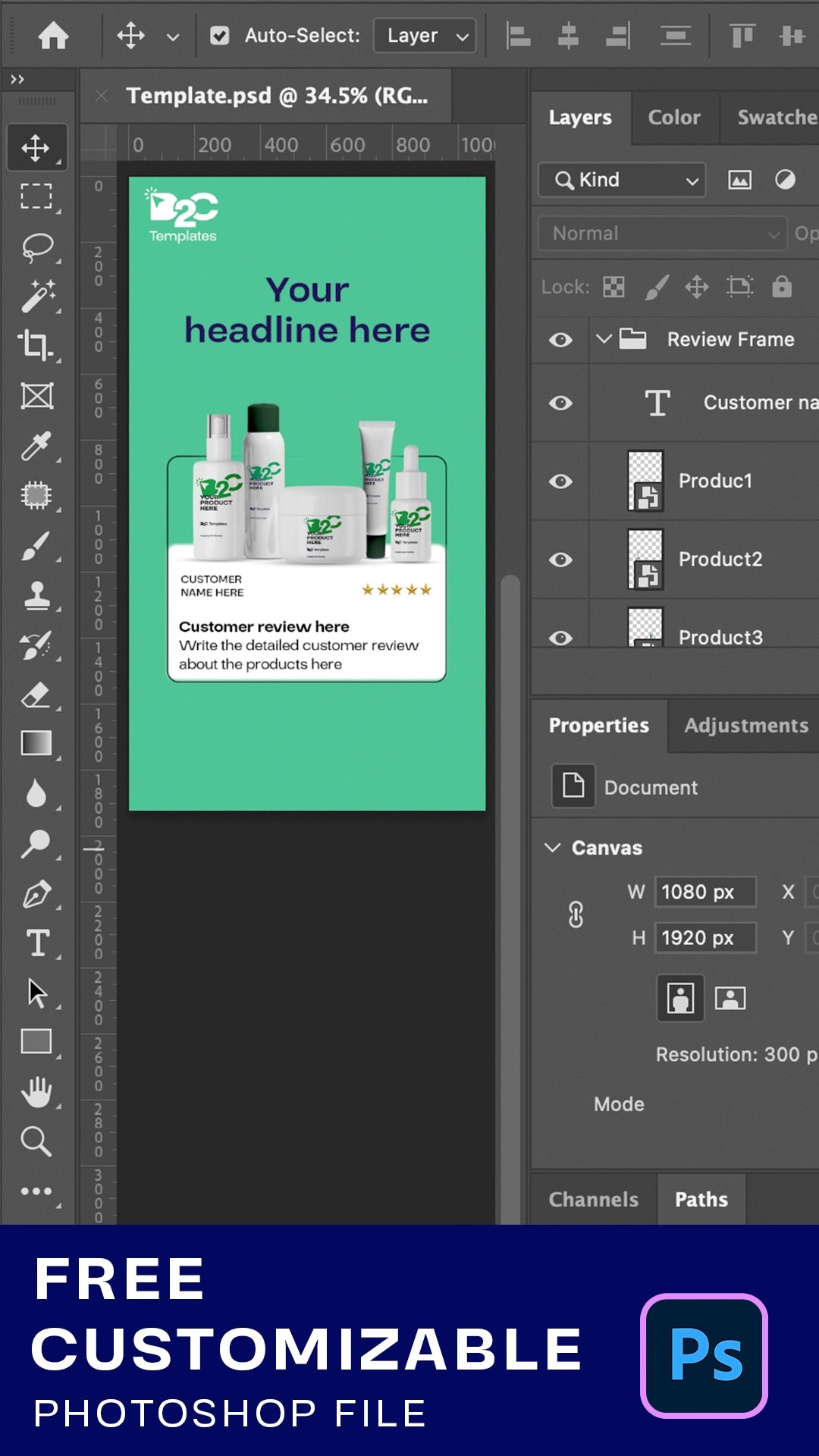Viewport: 819px width, 1456px height.
Task: Click the canvas width field
Action: tap(704, 892)
